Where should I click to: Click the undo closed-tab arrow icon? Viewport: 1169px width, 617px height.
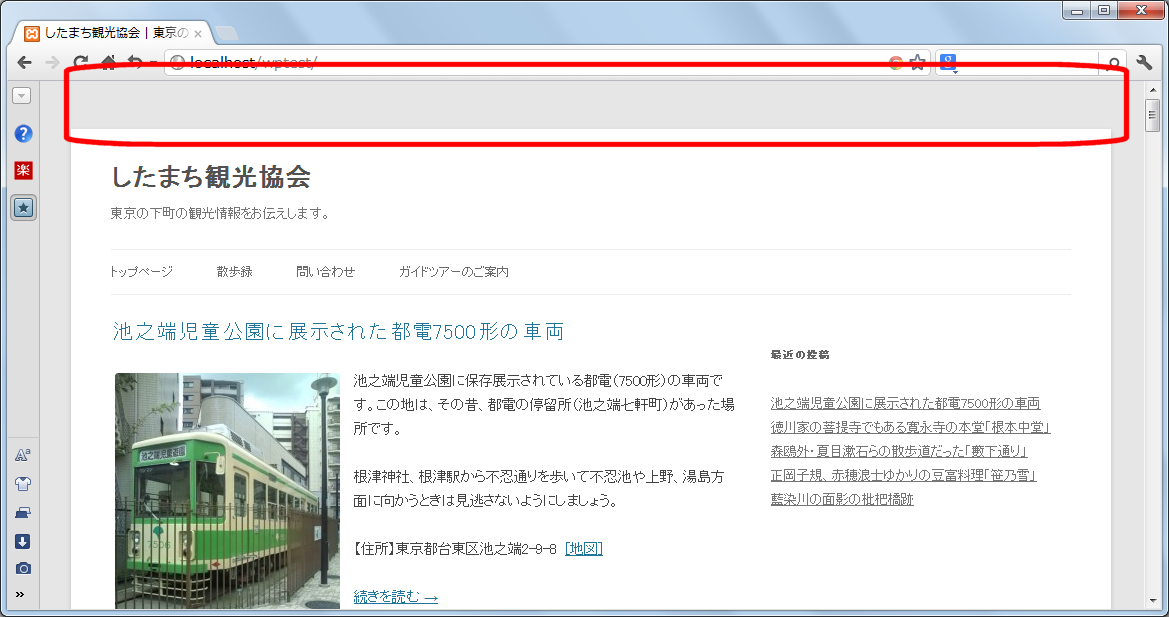(x=135, y=63)
